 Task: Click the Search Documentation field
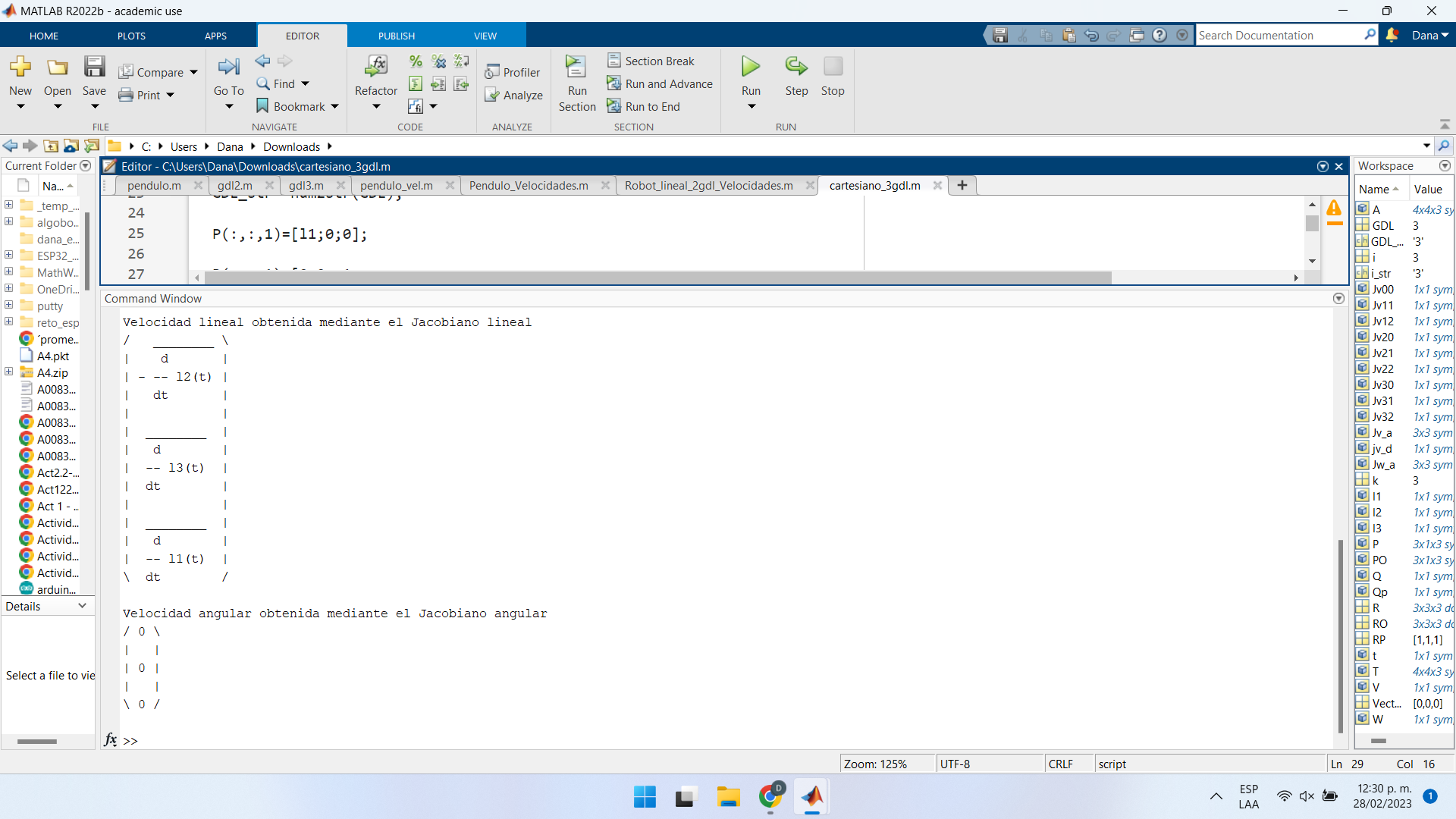pyautogui.click(x=1279, y=36)
